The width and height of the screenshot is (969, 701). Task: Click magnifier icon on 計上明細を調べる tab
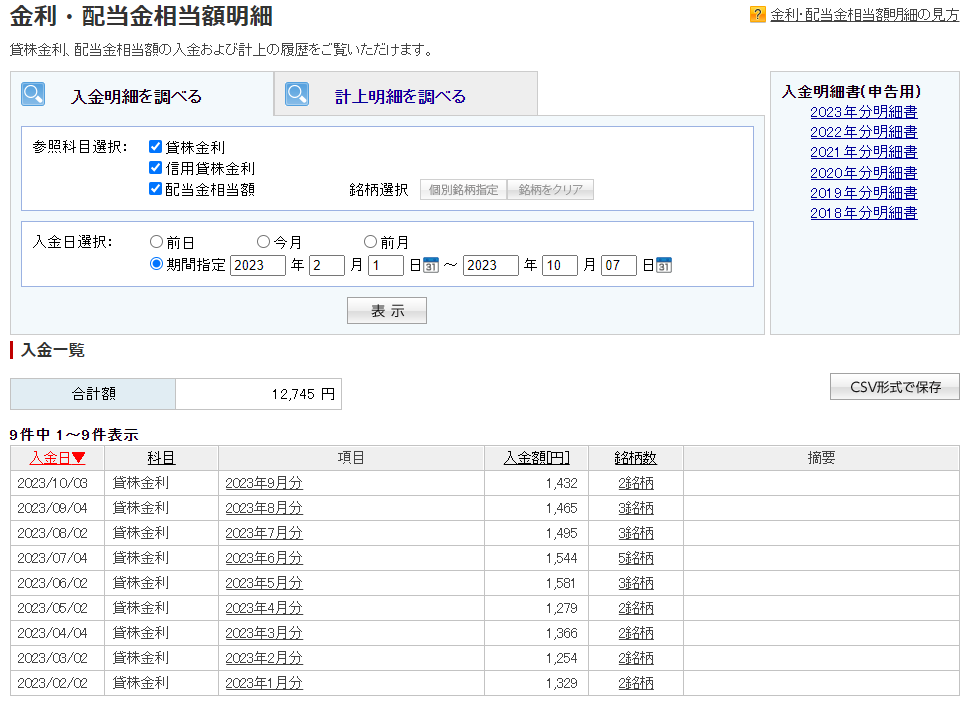coord(297,94)
